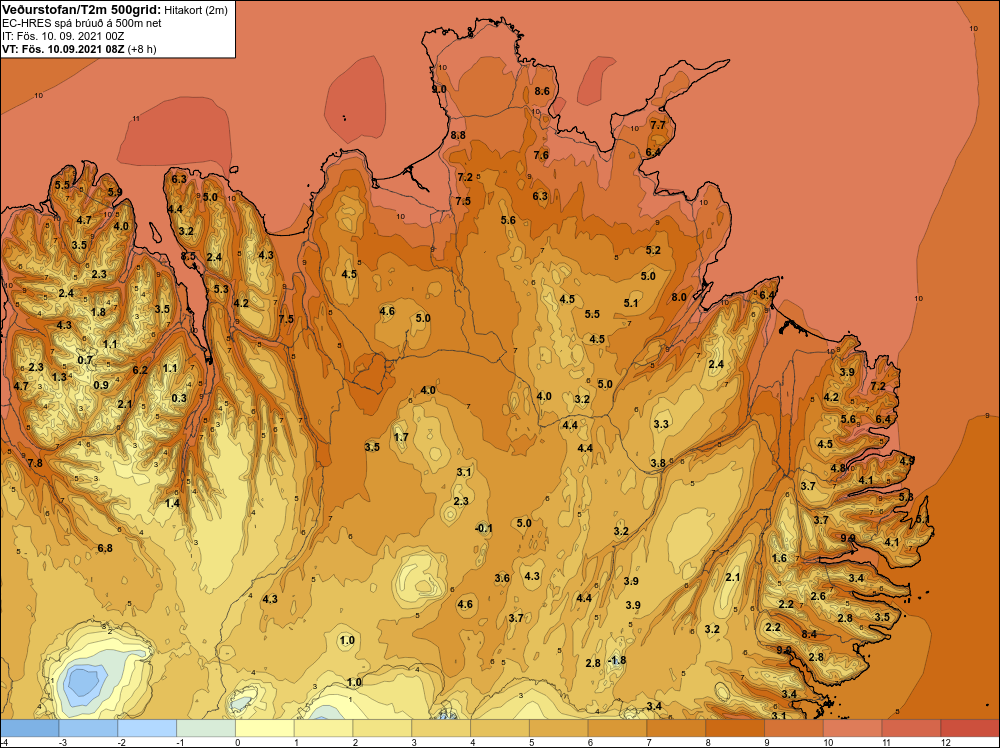The width and height of the screenshot is (1000, 748).
Task: Select the '1.6' temperature value
Action: point(779,558)
